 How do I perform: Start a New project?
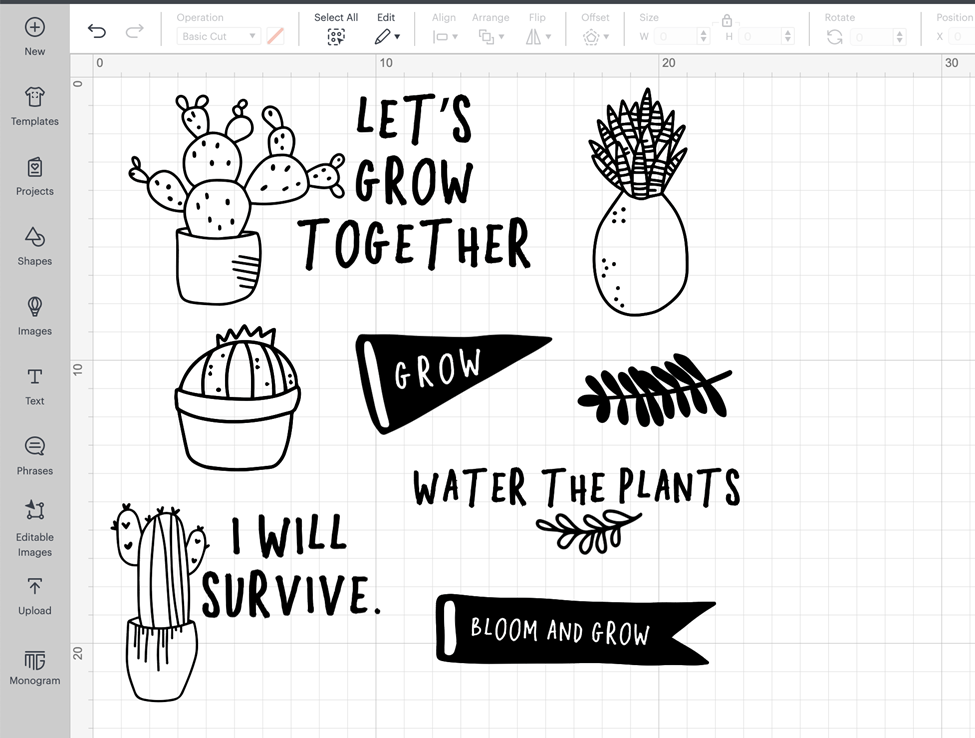(x=35, y=35)
